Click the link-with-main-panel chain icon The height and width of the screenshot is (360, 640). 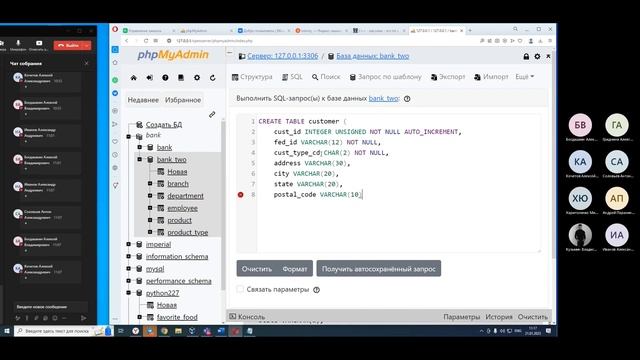click(x=212, y=115)
